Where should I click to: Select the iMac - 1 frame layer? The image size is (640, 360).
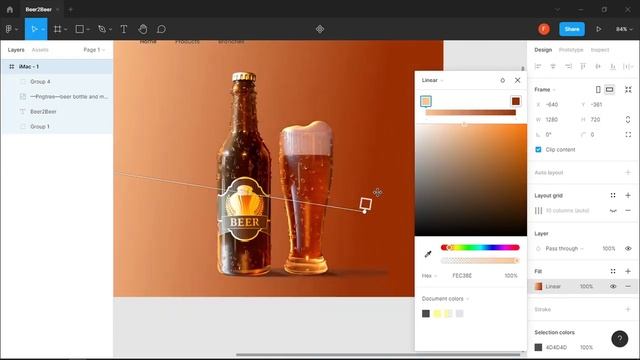pyautogui.click(x=57, y=67)
